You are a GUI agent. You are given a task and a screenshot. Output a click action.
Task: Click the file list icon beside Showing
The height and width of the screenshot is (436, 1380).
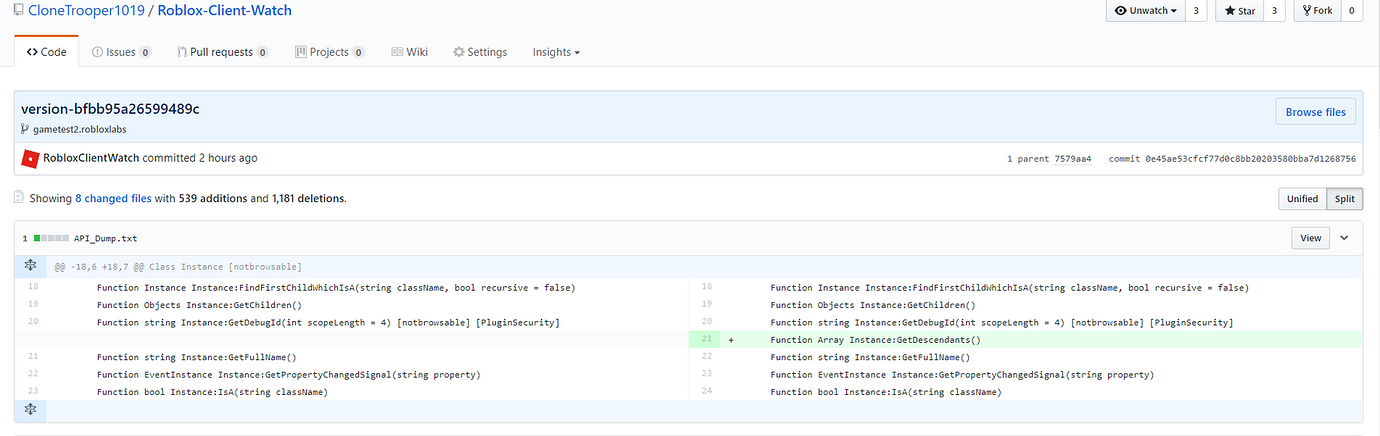19,198
